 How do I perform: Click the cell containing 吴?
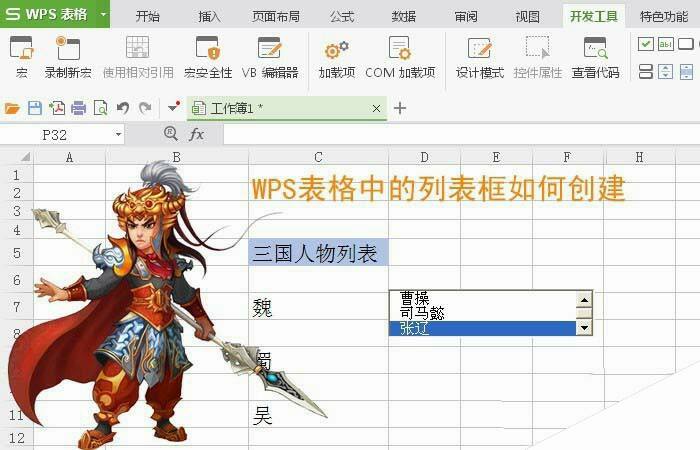pos(318,415)
